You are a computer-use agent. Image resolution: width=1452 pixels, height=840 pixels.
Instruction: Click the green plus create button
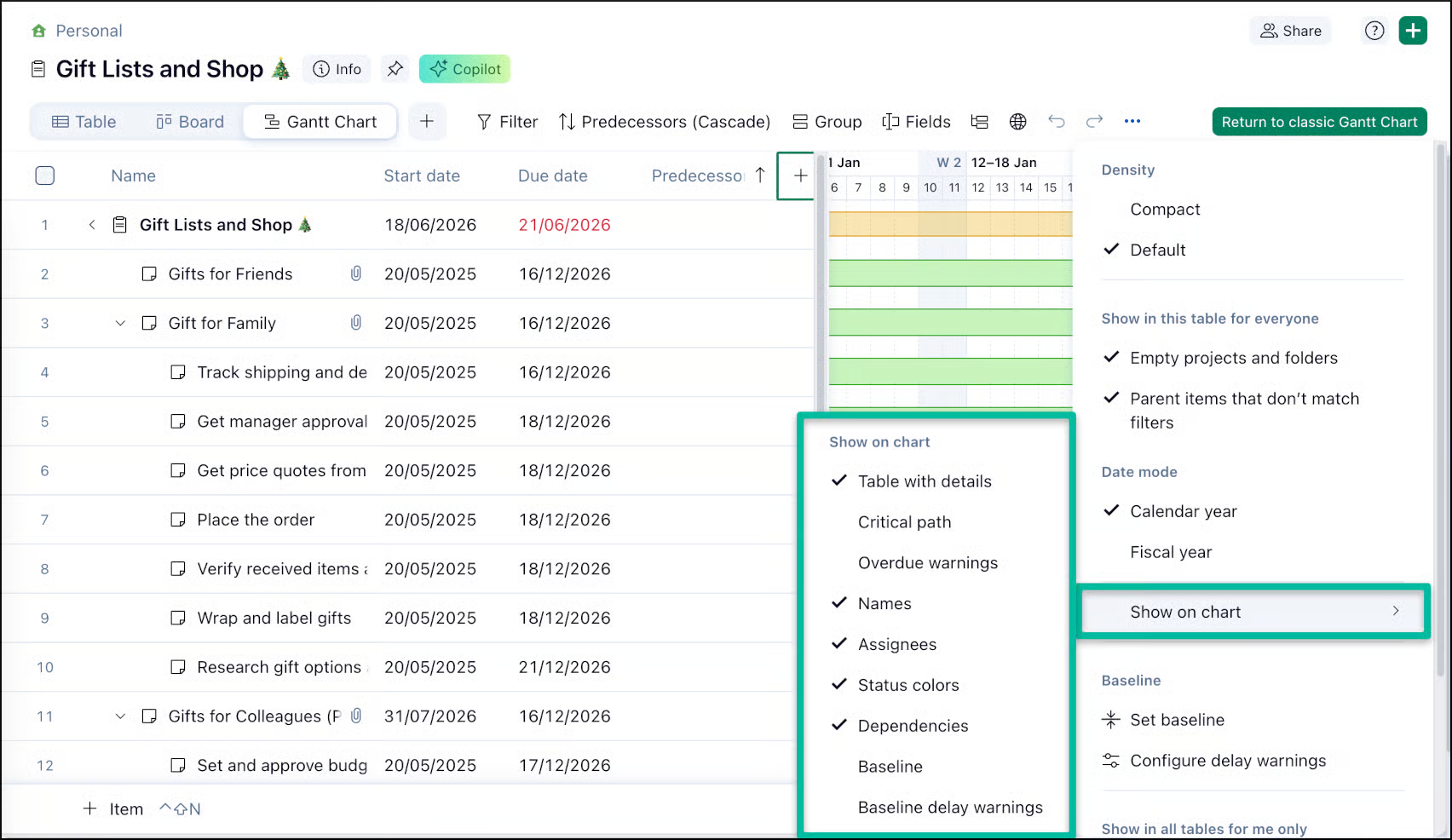point(1413,31)
